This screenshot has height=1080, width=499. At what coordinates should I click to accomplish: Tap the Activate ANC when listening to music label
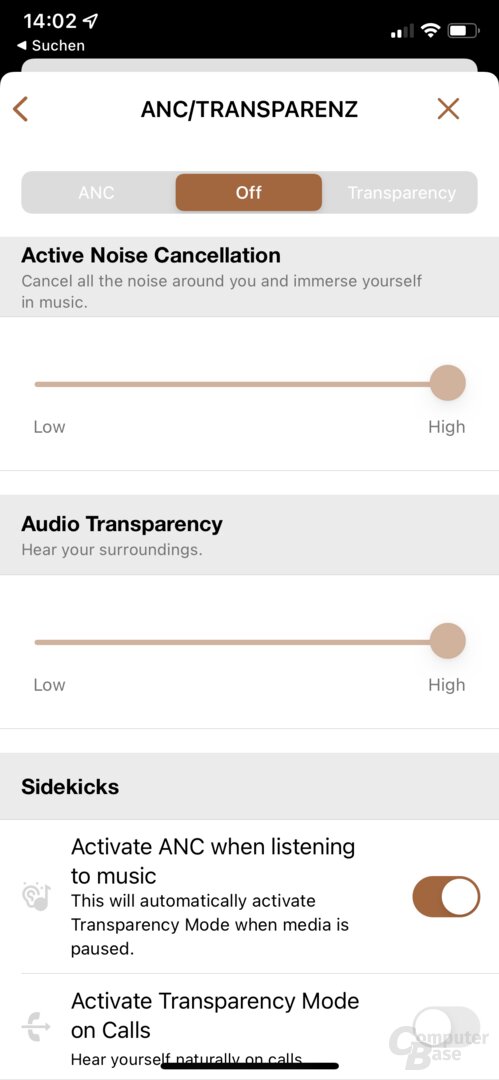coord(213,861)
